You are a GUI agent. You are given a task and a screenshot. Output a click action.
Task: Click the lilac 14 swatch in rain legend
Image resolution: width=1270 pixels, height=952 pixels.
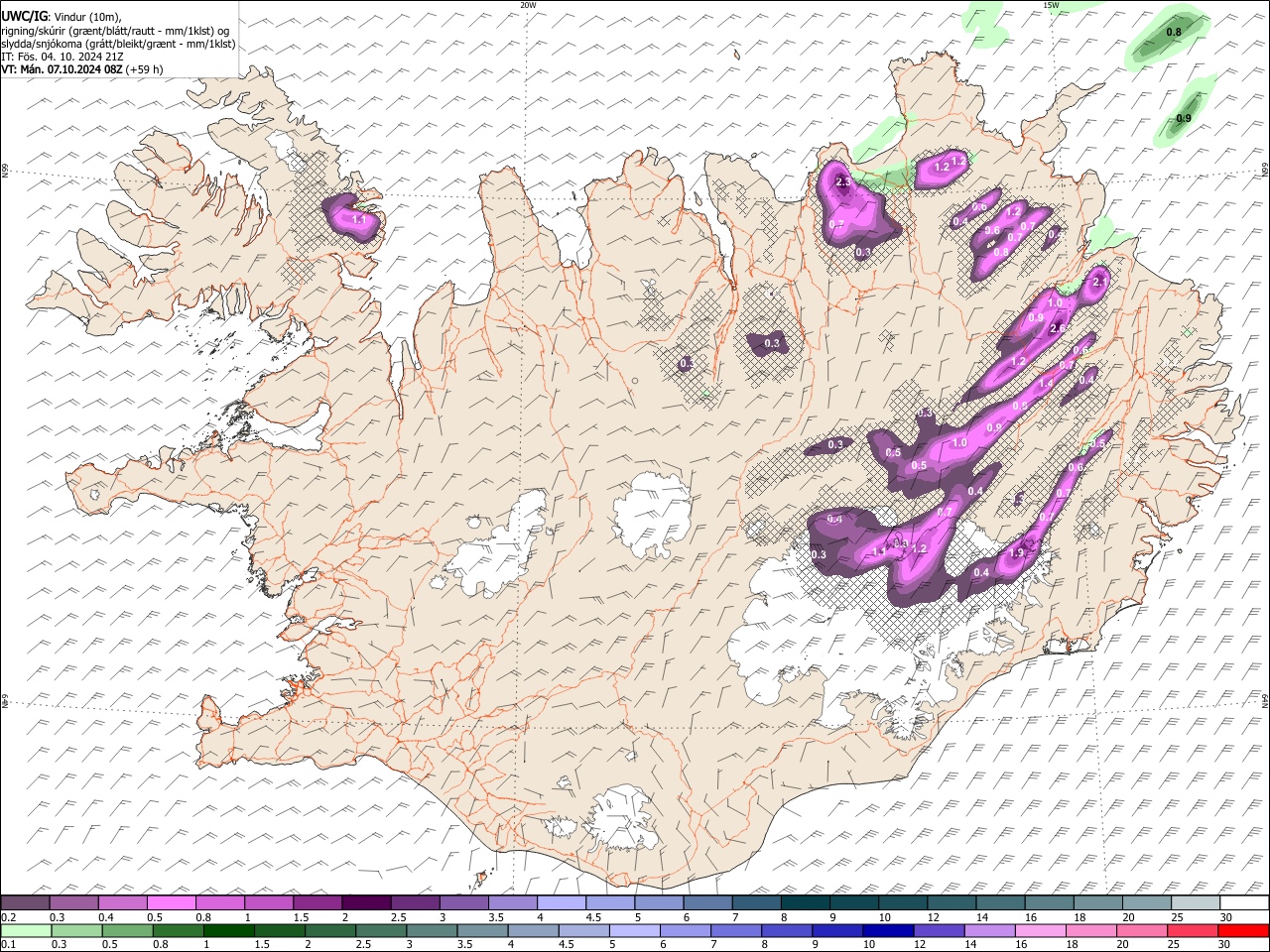pyautogui.click(x=989, y=930)
